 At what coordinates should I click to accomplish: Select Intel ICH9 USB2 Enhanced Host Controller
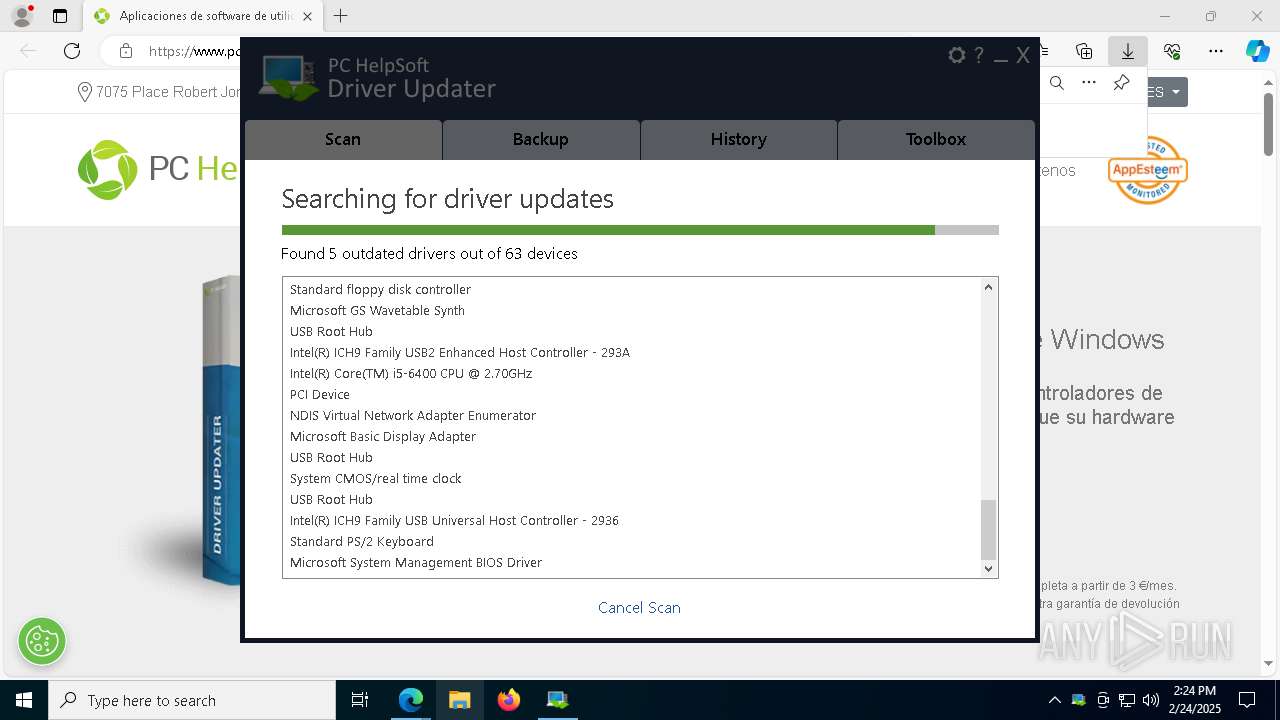pyautogui.click(x=460, y=352)
